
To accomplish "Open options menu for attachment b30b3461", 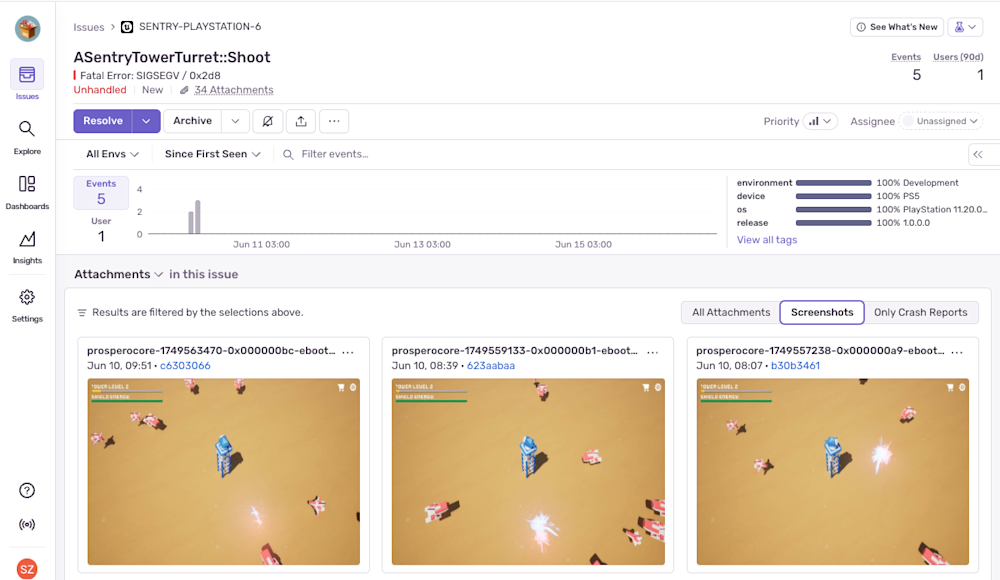I will (x=957, y=352).
